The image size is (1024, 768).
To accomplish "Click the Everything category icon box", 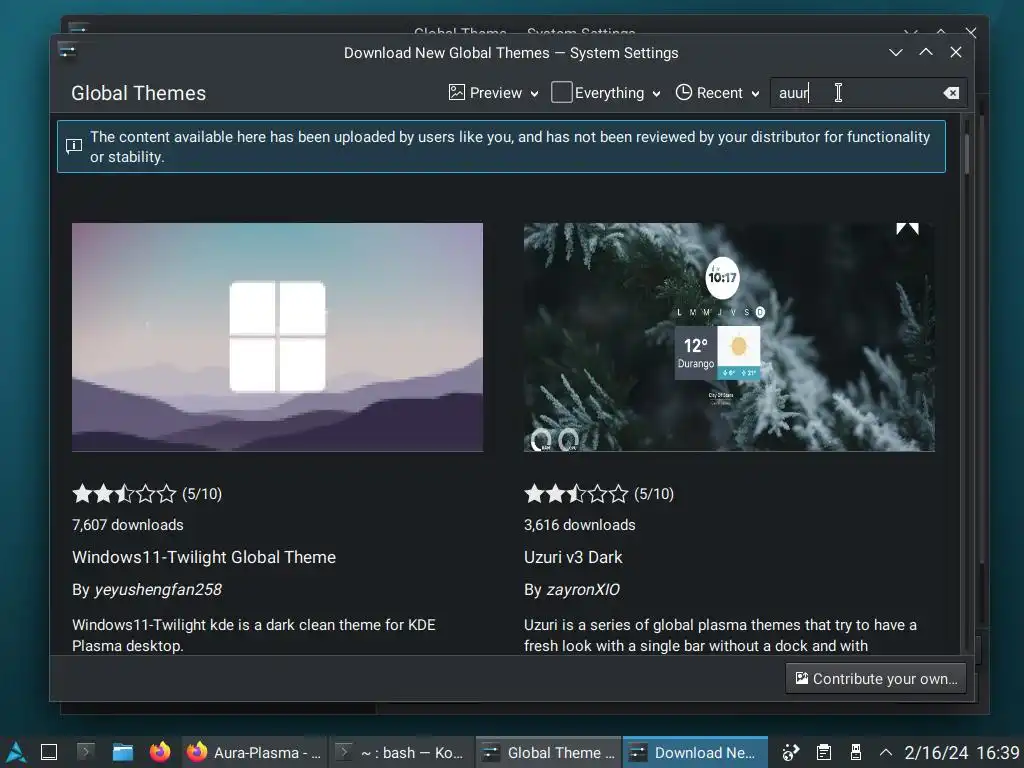I will pyautogui.click(x=562, y=93).
